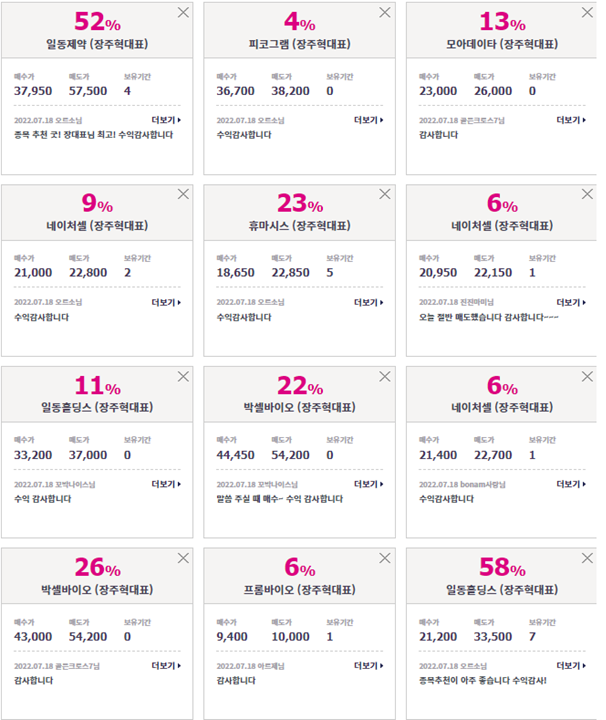Close the 13% 모아데이타 card
Screen dimensions: 606x720
pyautogui.click(x=587, y=12)
